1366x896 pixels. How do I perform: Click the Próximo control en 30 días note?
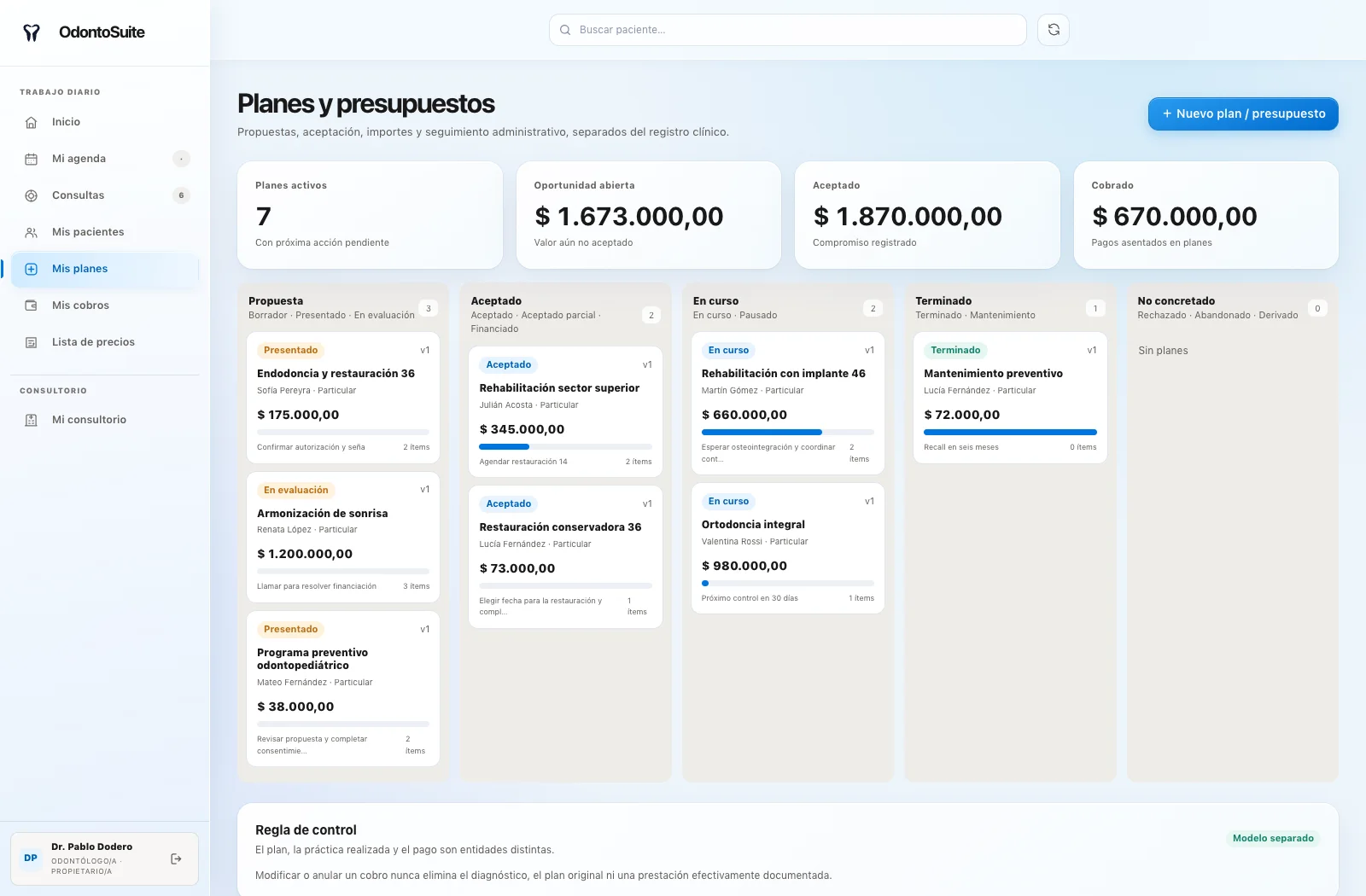(x=750, y=598)
